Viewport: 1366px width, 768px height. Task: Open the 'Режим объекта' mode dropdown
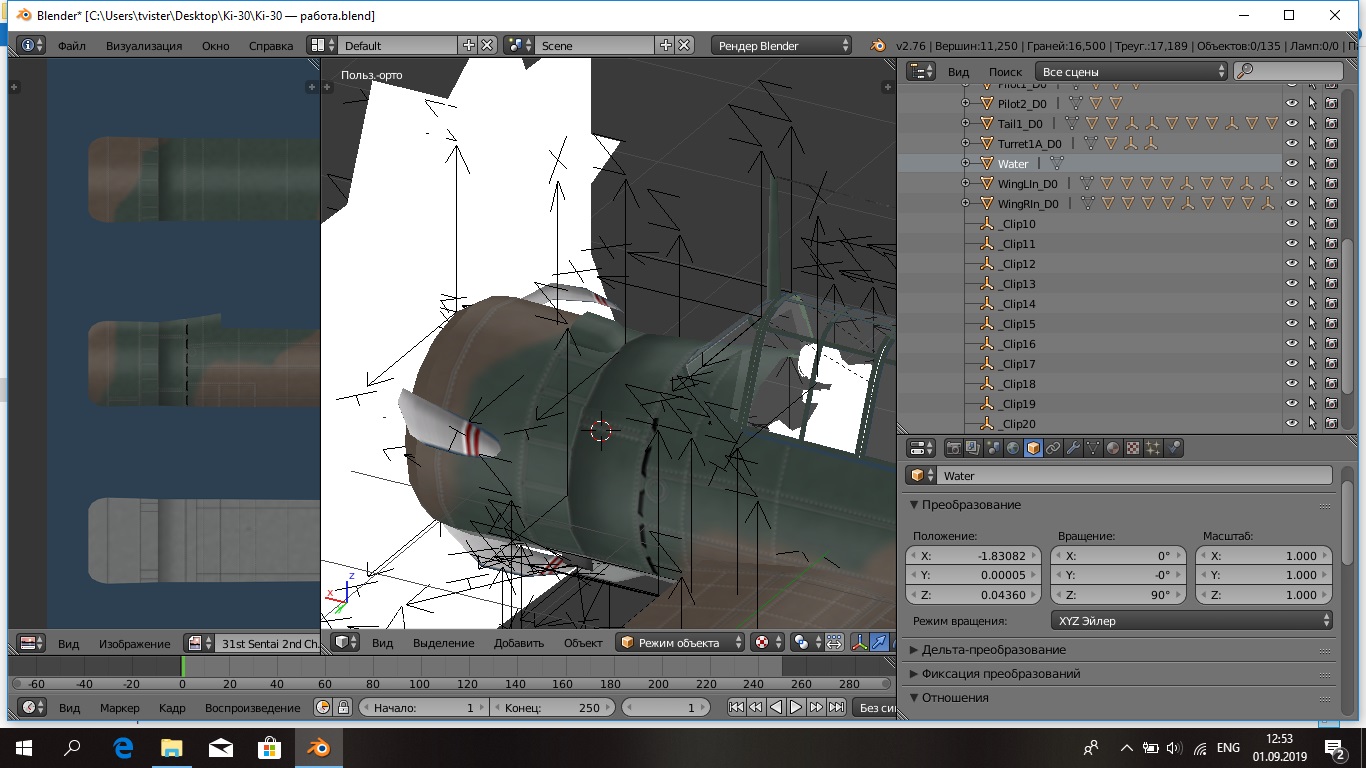pyautogui.click(x=680, y=642)
